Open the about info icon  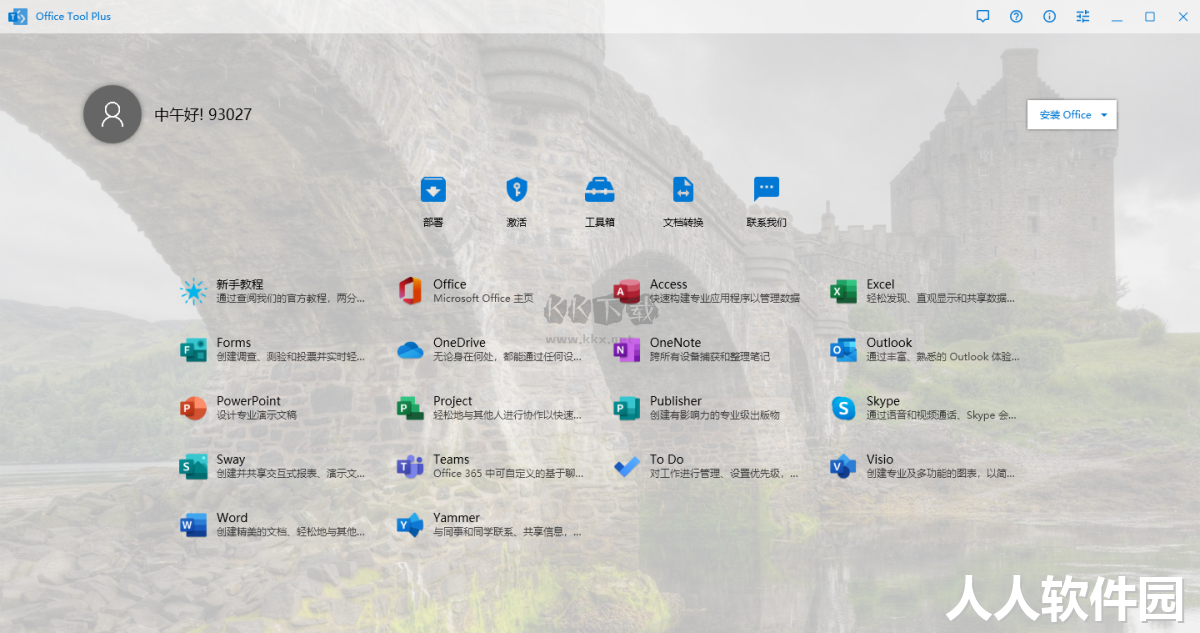coord(1049,16)
